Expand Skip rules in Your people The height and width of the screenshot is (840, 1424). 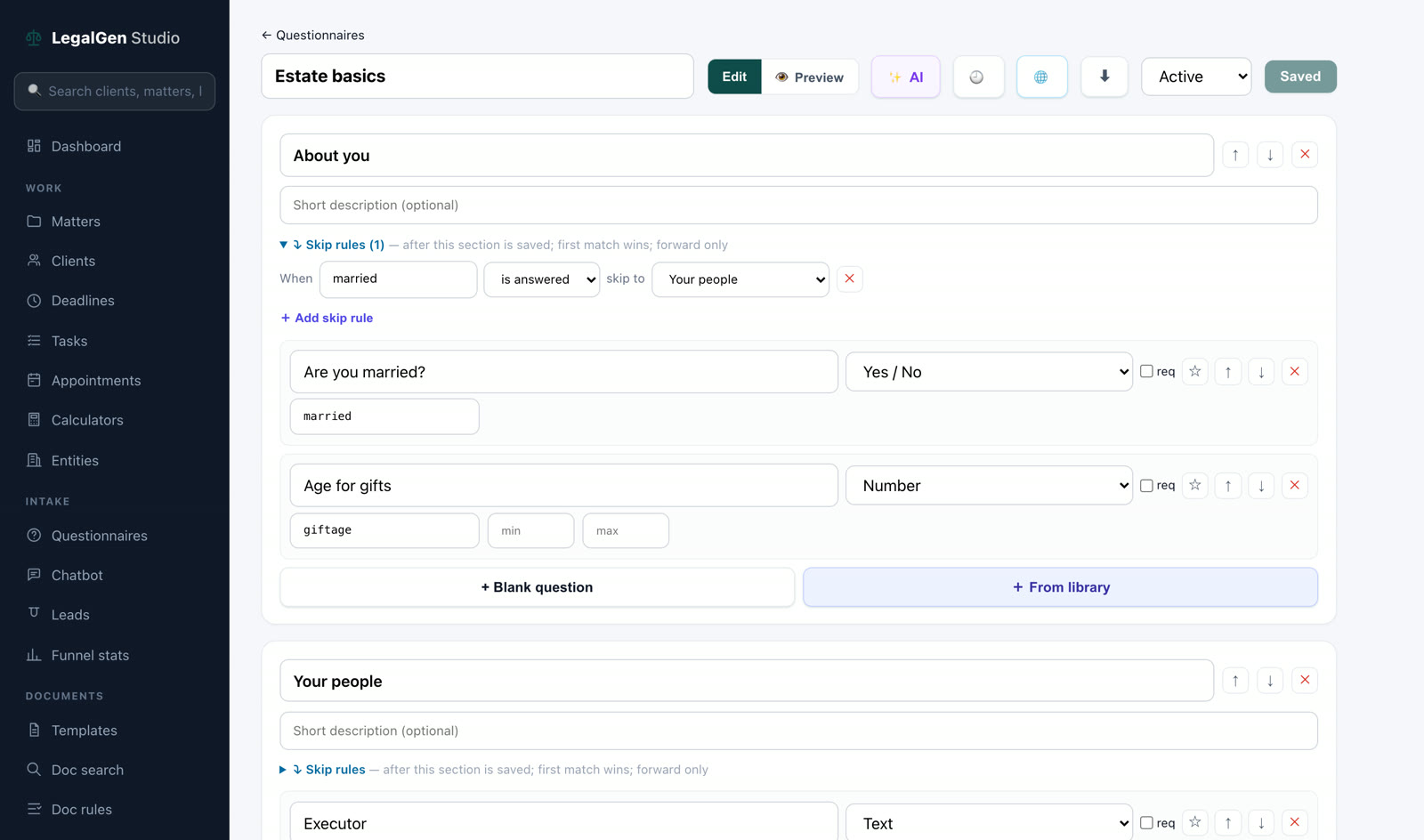(x=322, y=770)
